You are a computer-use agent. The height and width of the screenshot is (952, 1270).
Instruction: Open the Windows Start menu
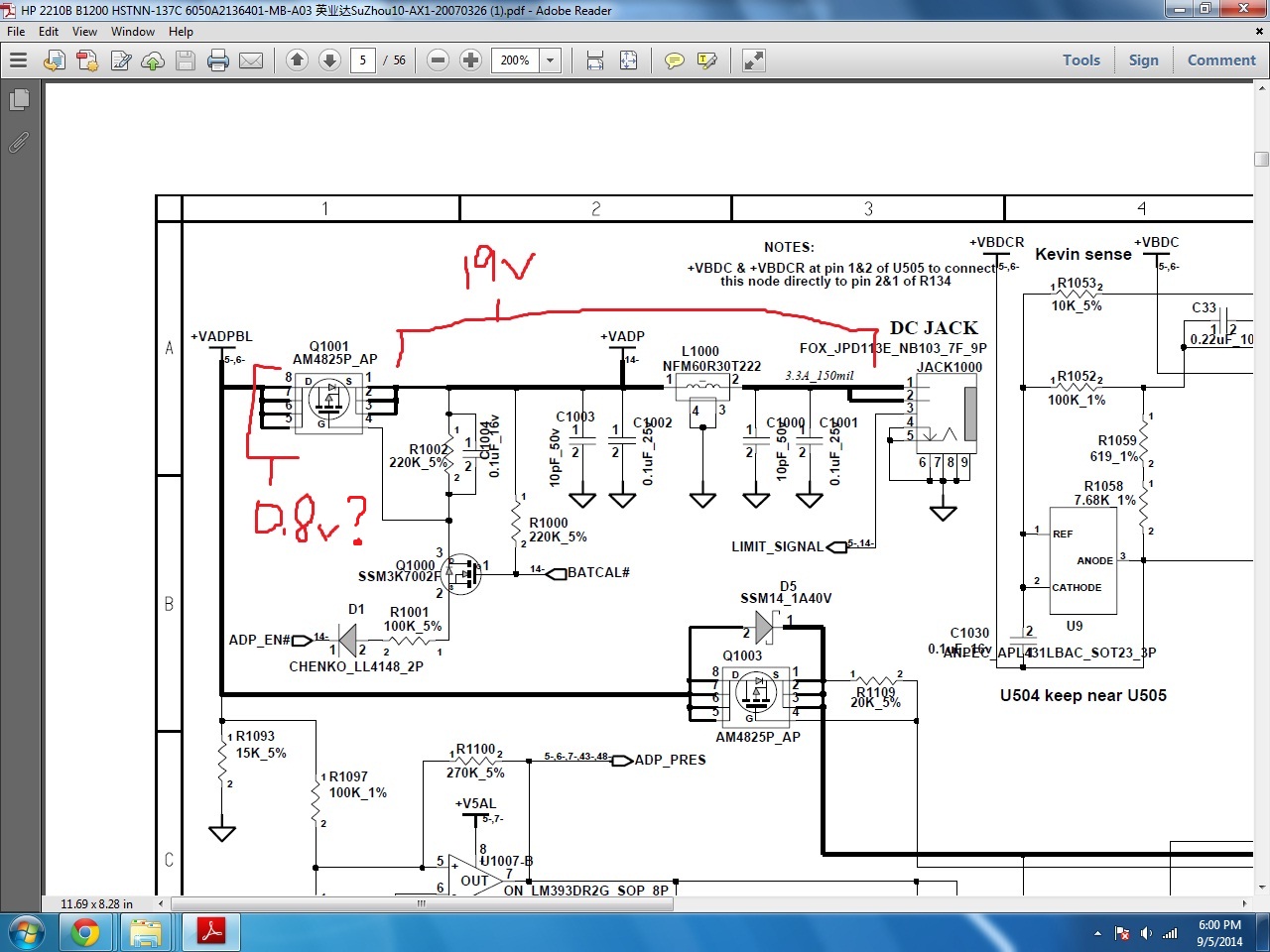26,932
